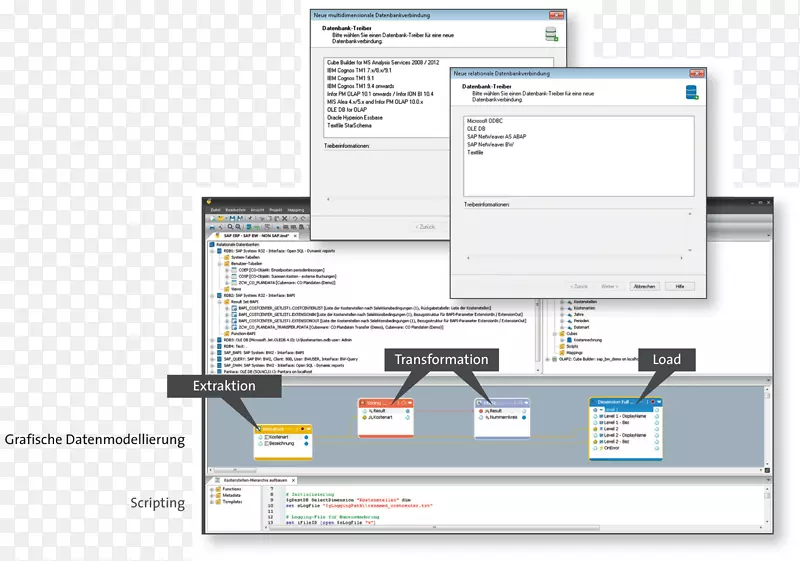
Task: Click the open folder toolbar icon
Action: pyautogui.click(x=221, y=218)
